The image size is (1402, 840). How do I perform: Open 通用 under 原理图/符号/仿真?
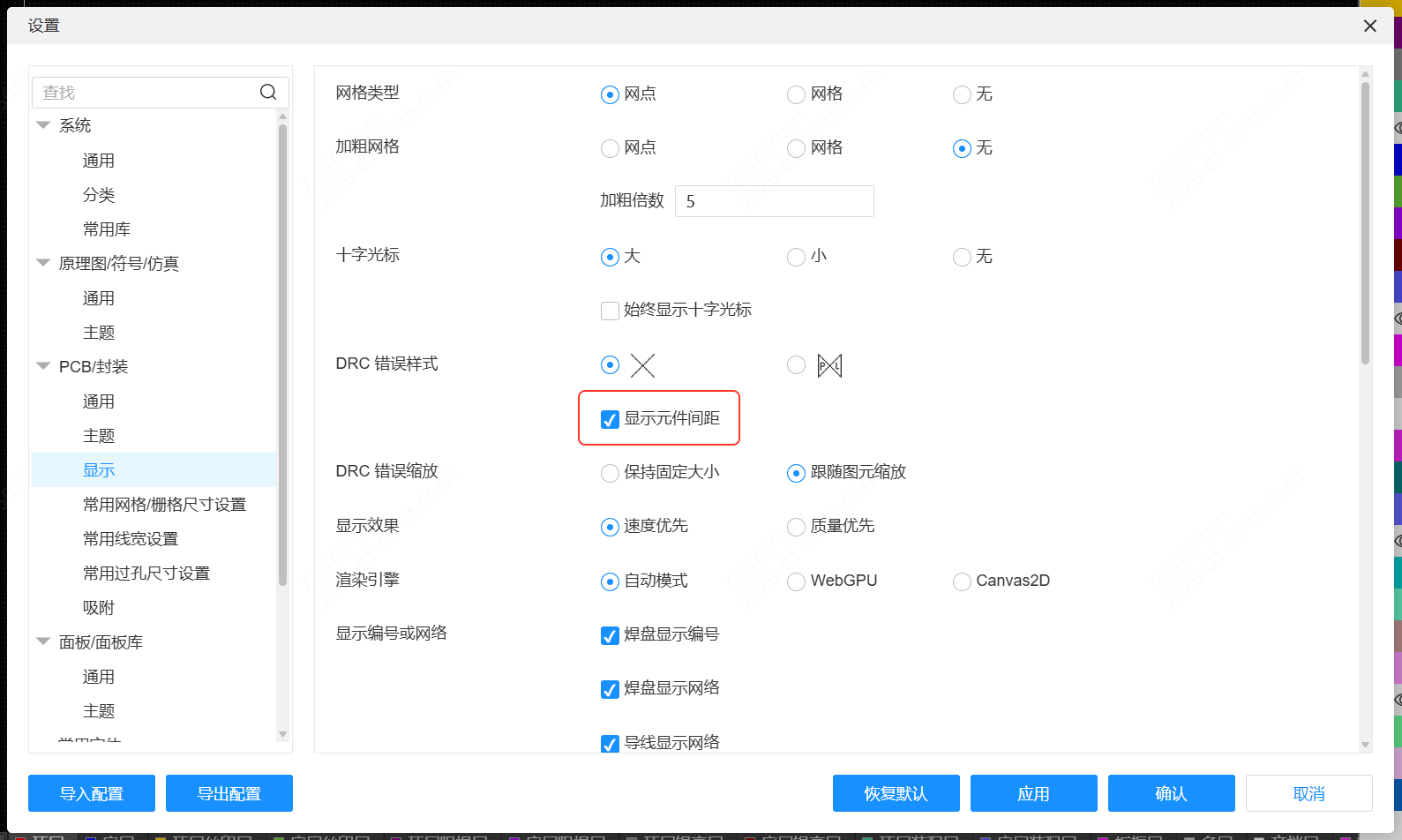(x=99, y=298)
